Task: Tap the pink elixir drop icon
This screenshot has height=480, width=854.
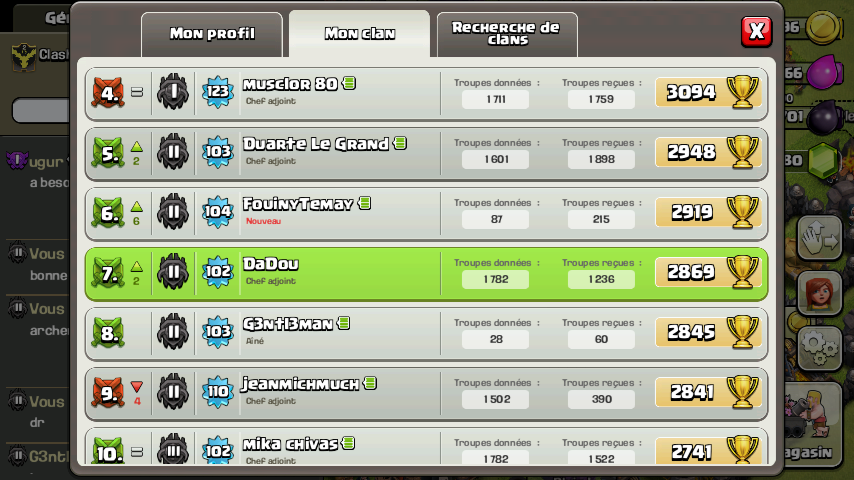Action: [x=824, y=72]
